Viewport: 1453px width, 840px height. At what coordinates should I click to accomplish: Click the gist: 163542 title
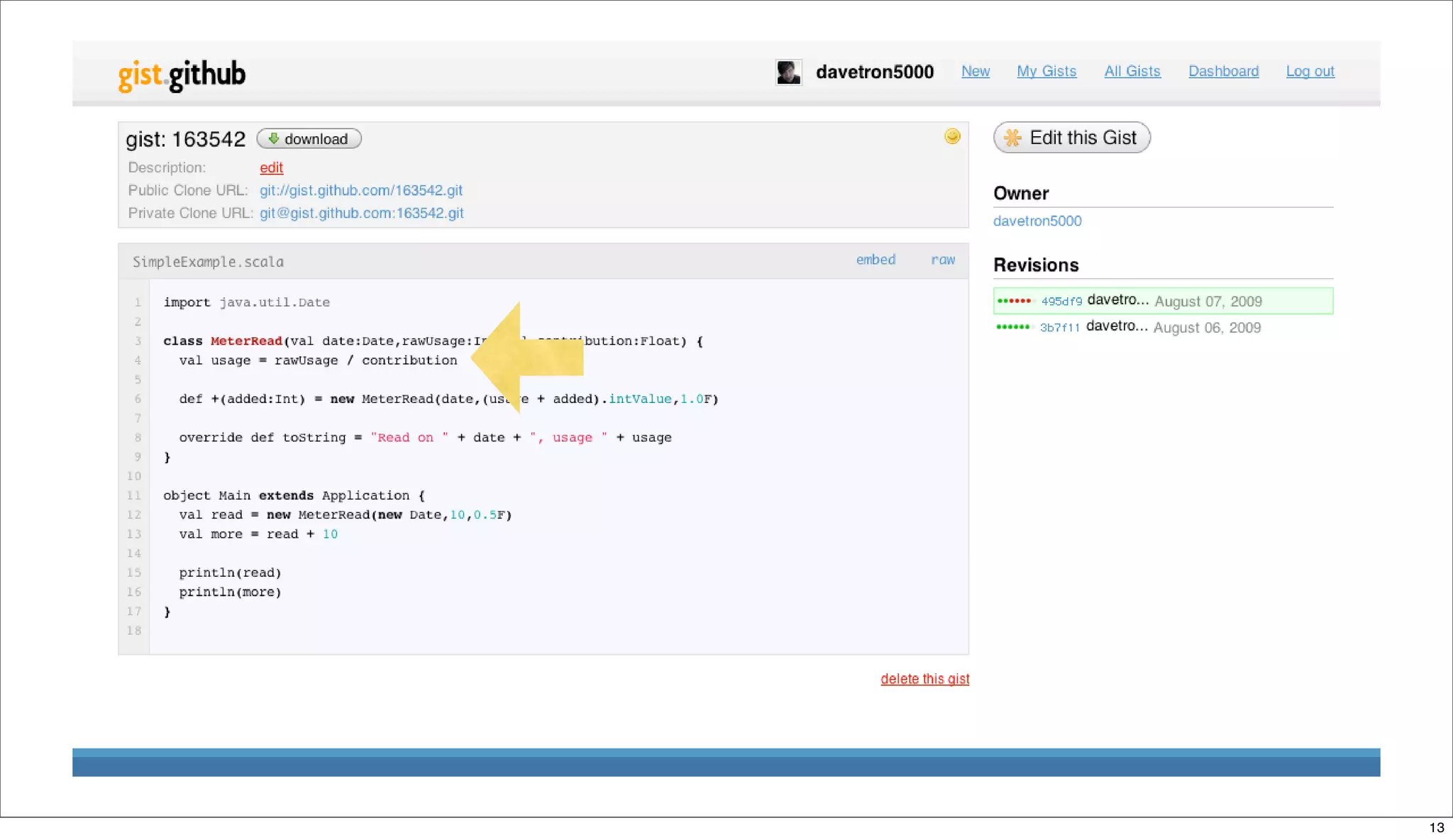click(186, 139)
